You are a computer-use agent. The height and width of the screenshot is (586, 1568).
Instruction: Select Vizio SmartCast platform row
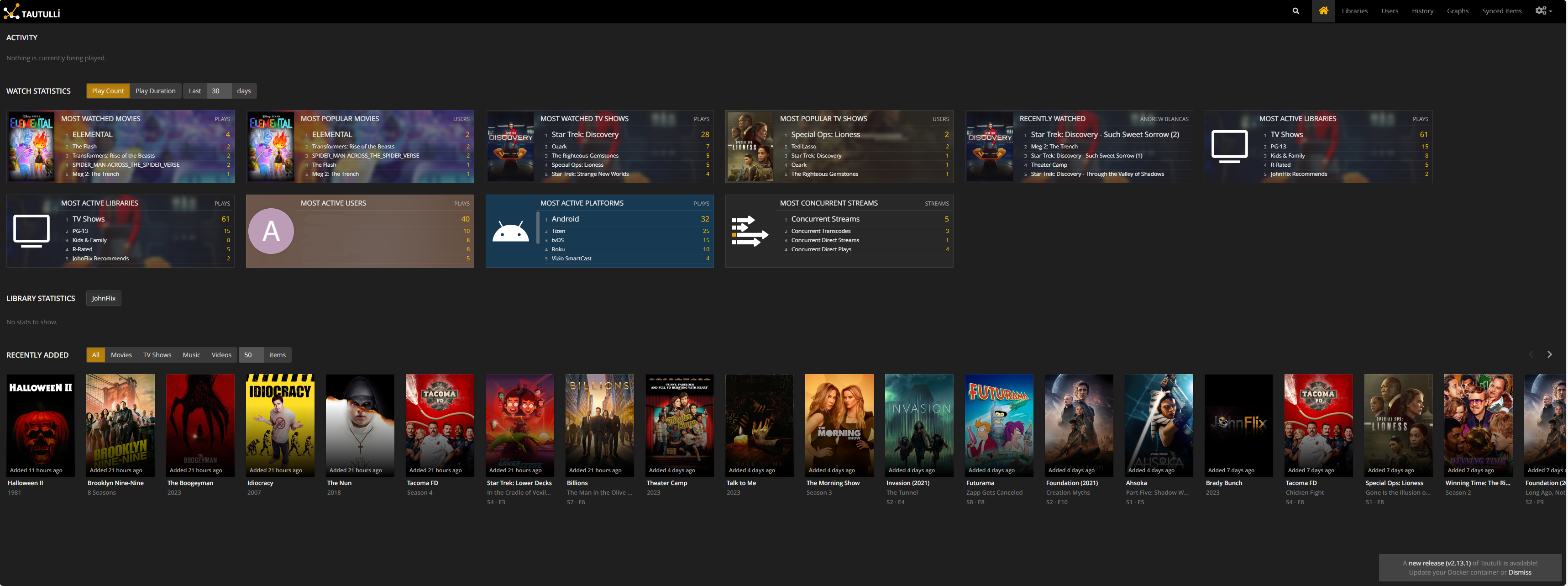point(627,259)
